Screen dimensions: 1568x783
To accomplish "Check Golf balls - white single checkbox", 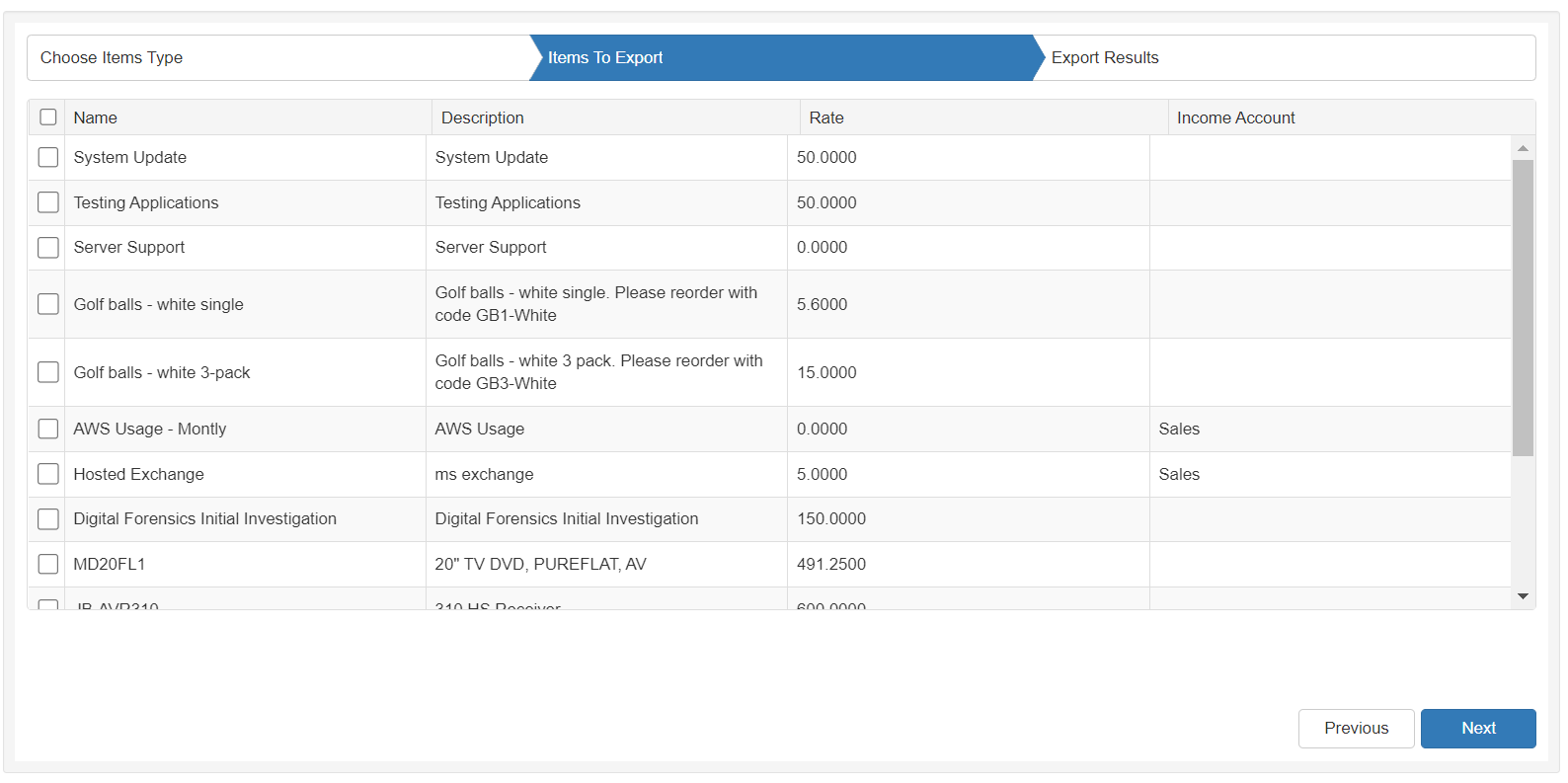I will (x=47, y=304).
